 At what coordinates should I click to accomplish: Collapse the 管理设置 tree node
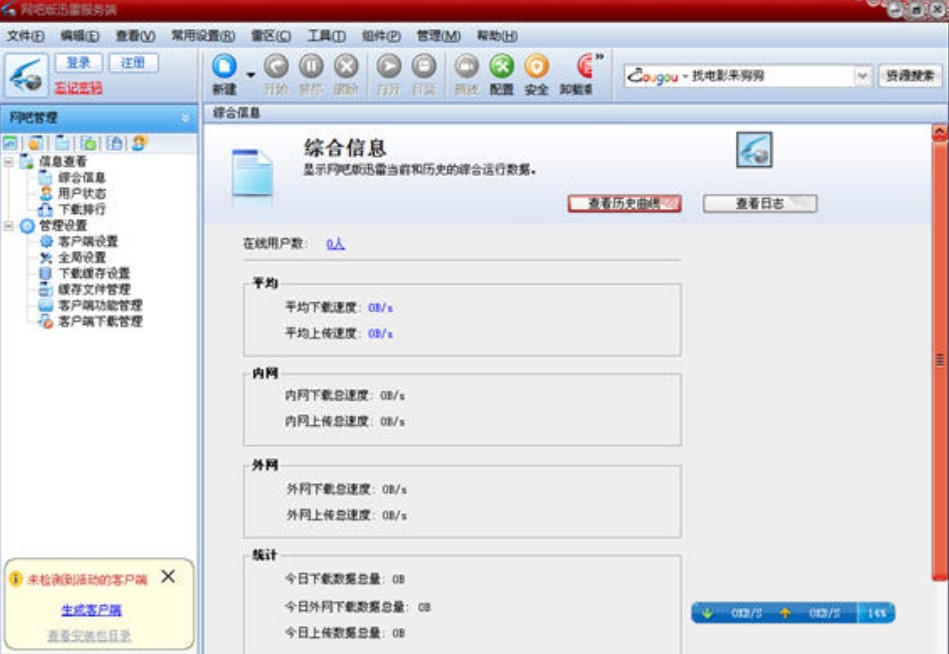pyautogui.click(x=9, y=225)
